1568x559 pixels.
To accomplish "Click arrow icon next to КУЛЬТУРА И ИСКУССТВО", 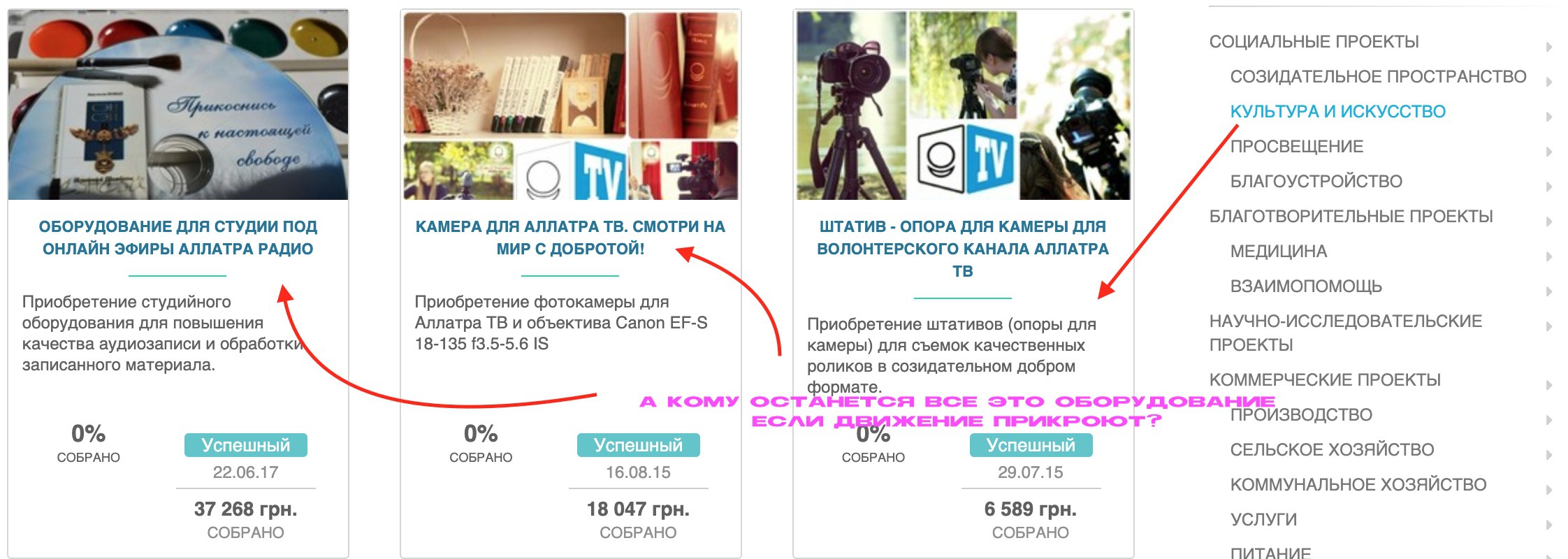I will pyautogui.click(x=1549, y=117).
